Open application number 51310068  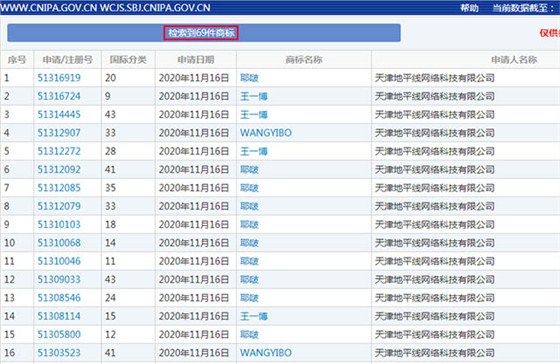click(59, 243)
